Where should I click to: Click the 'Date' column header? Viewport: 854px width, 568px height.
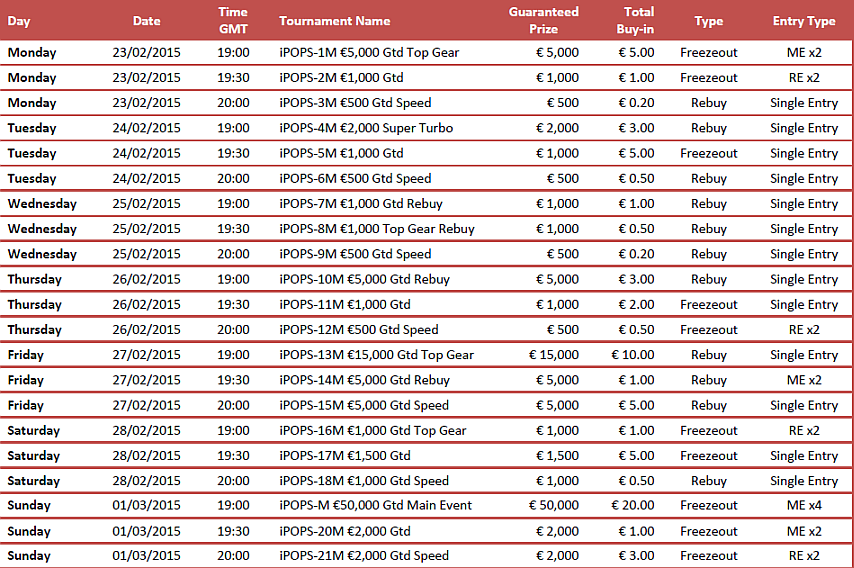pos(147,21)
